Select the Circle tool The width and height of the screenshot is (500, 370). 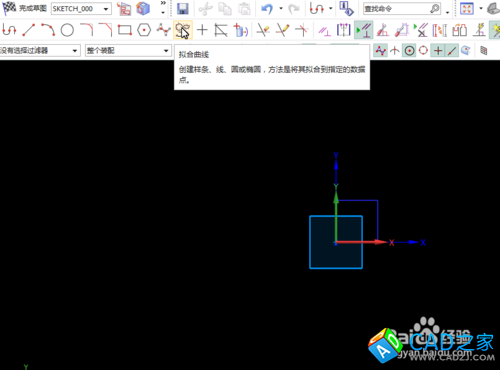click(67, 30)
